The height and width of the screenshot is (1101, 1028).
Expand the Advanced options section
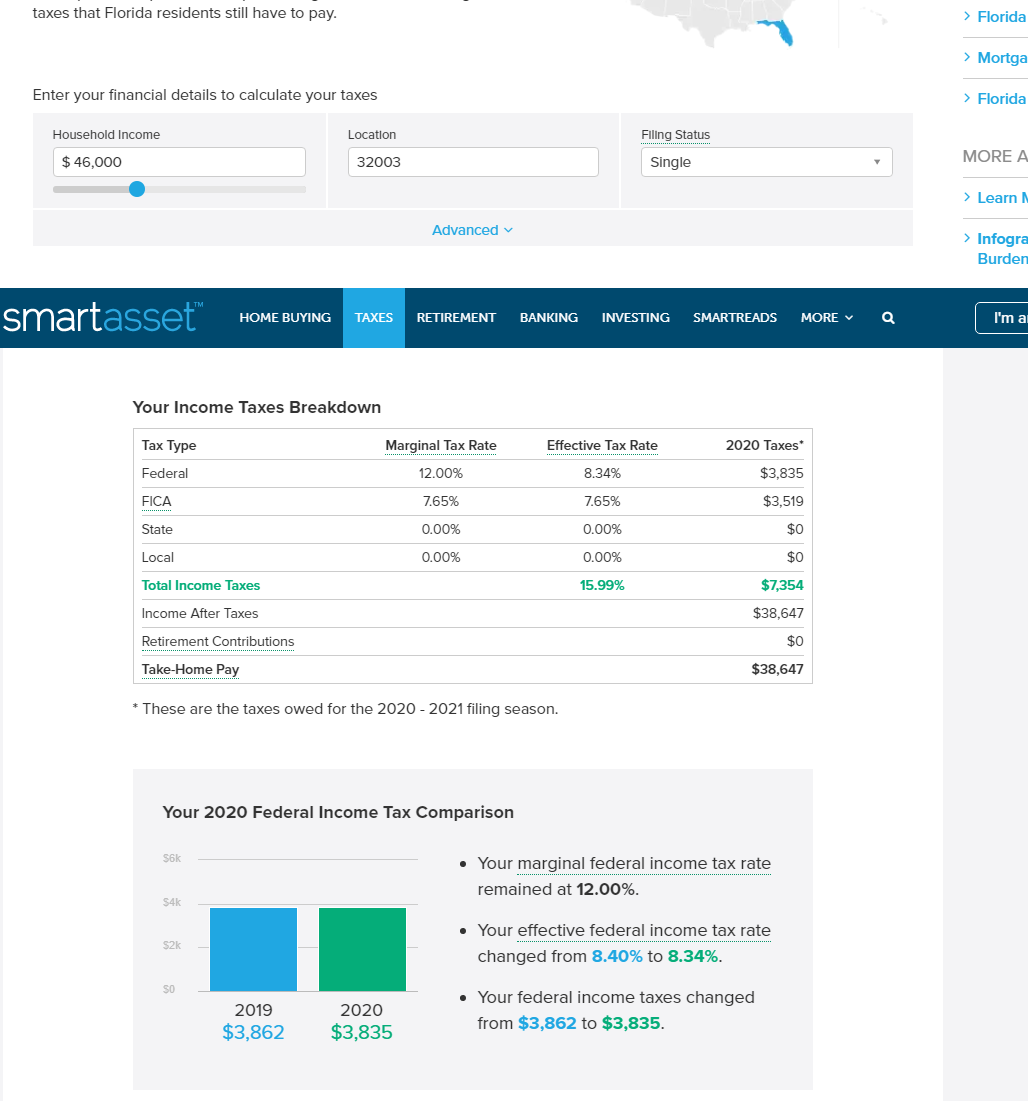473,230
